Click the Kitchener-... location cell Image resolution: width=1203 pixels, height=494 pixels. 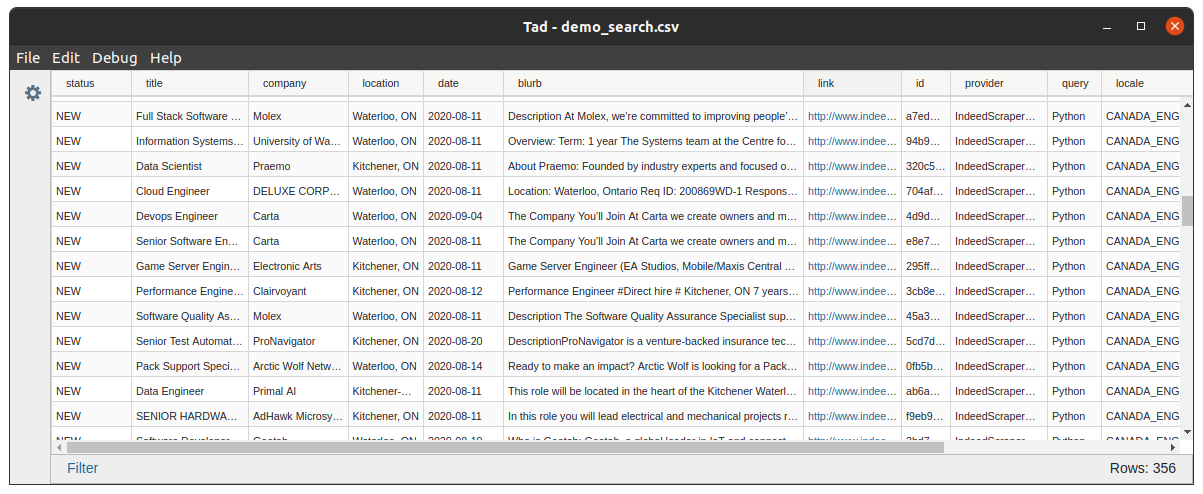click(x=386, y=391)
